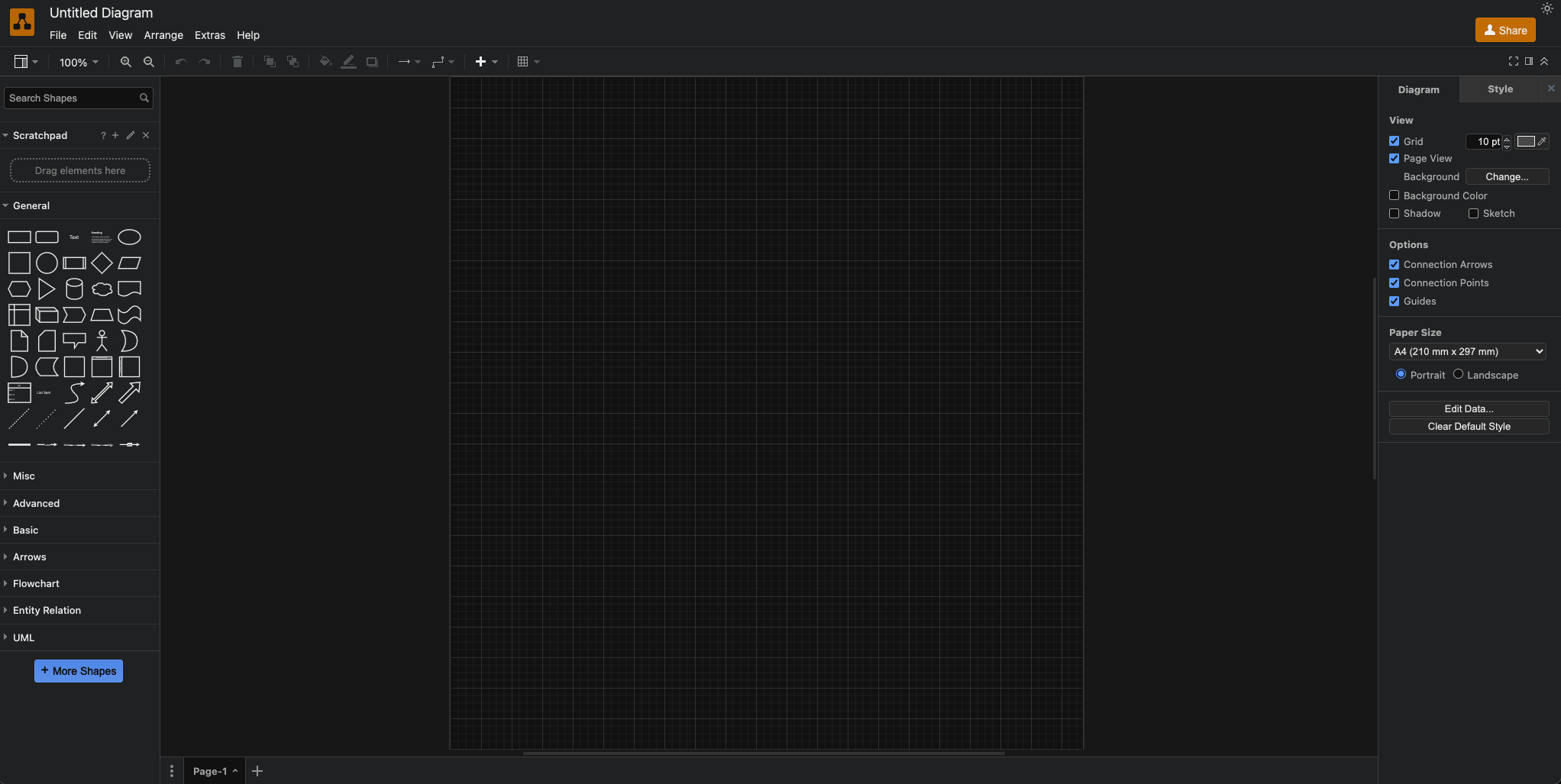Click the Zoom Out magnifier icon

point(149,62)
